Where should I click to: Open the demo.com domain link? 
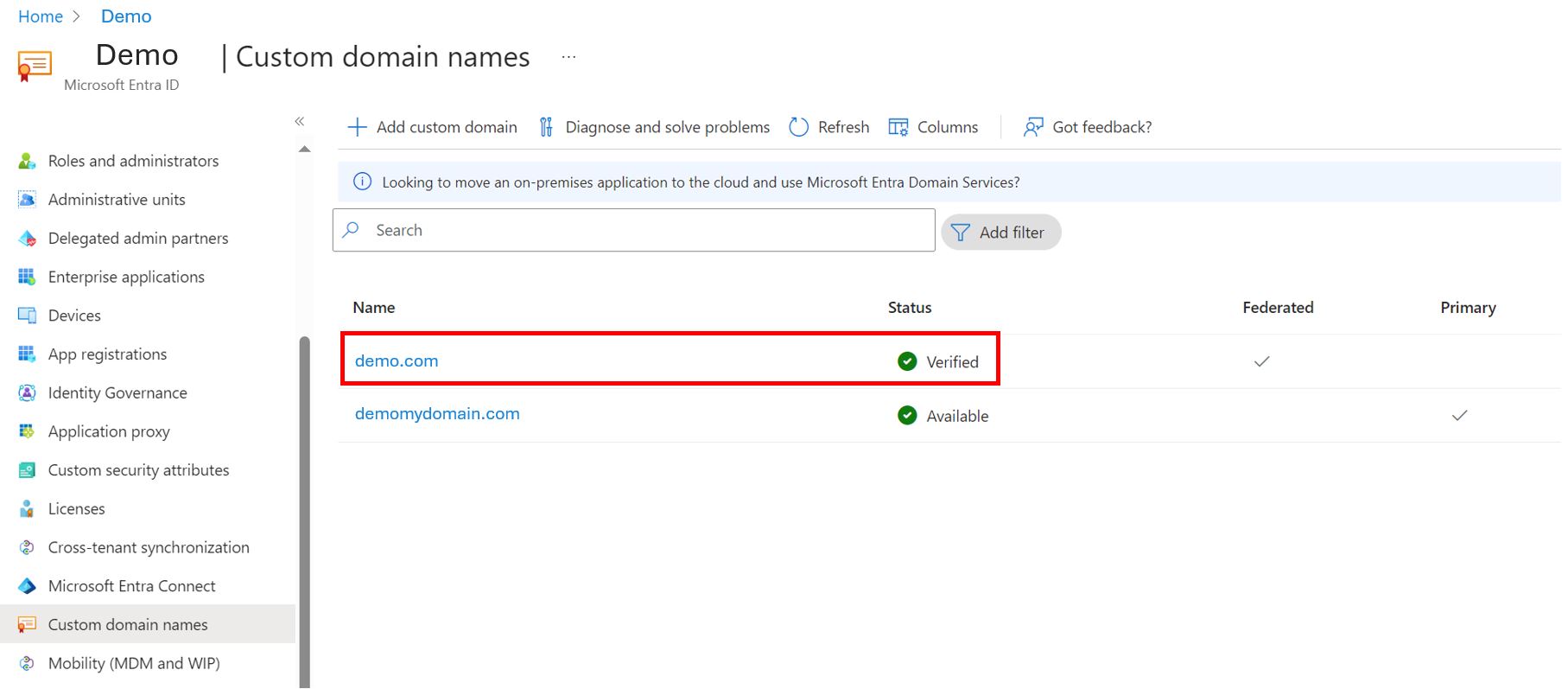pos(397,360)
